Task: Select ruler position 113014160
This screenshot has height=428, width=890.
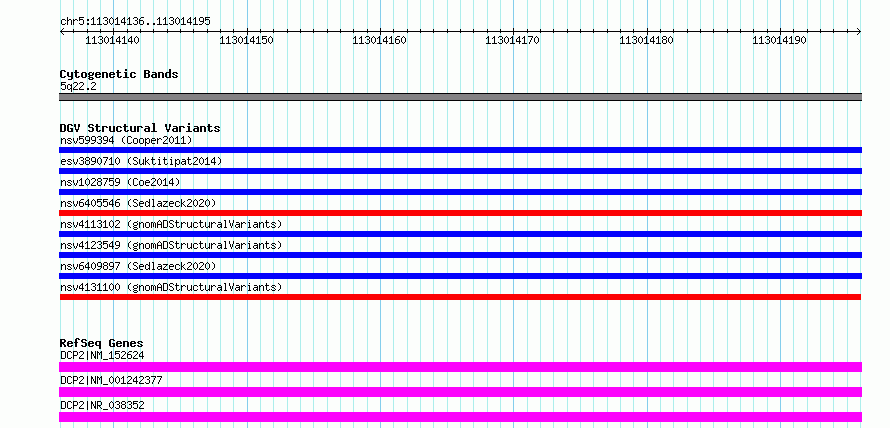Action: 379,40
